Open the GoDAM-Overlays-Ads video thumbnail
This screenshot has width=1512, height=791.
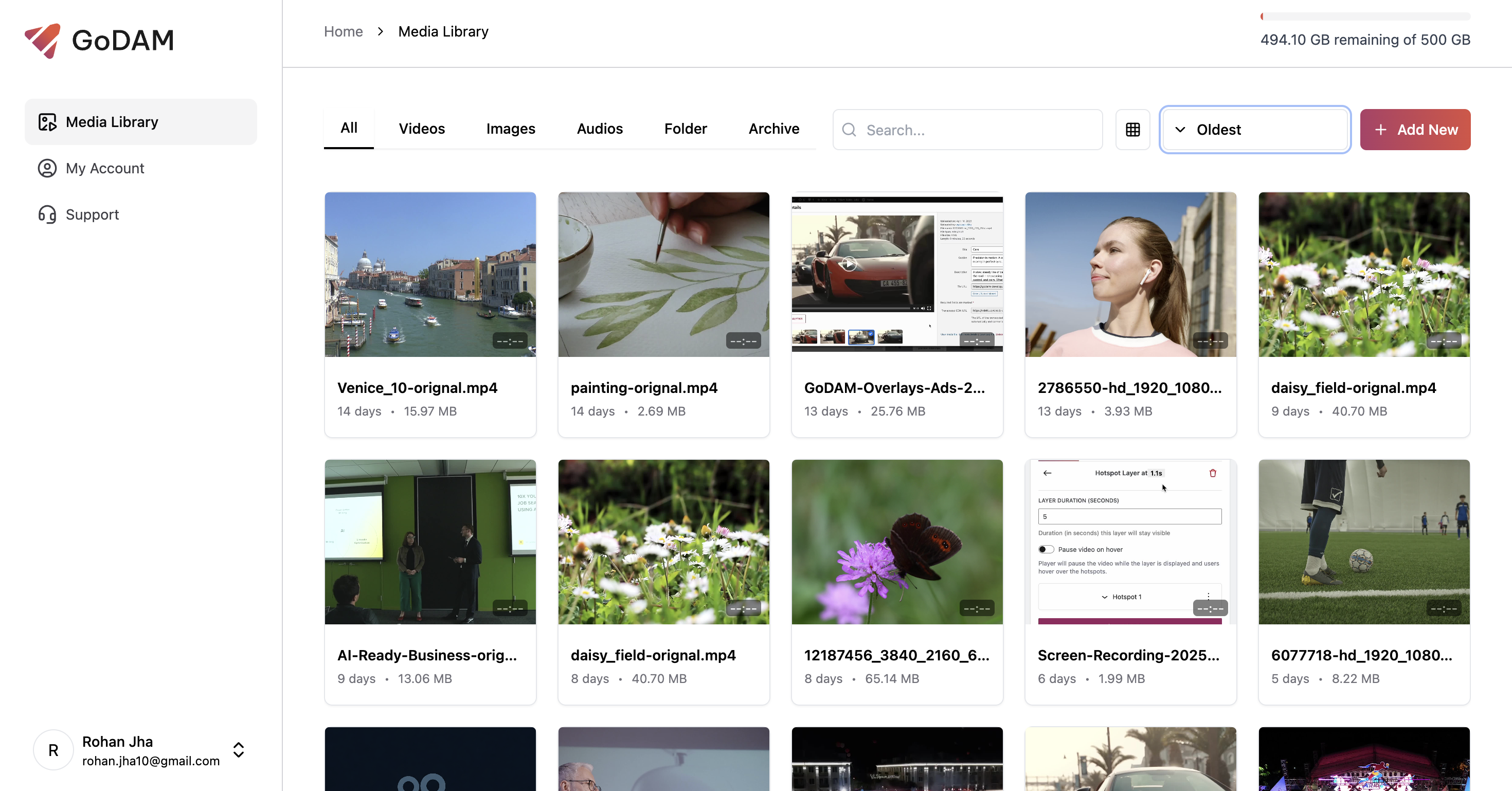897,275
